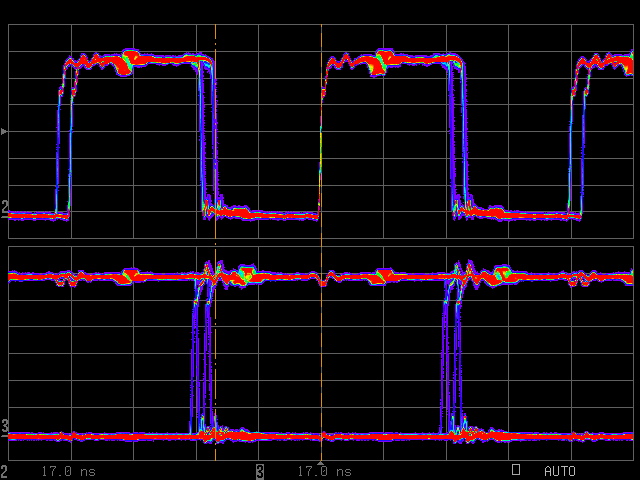Click the small square icon beside AUTO
640x480 pixels.
tap(516, 469)
